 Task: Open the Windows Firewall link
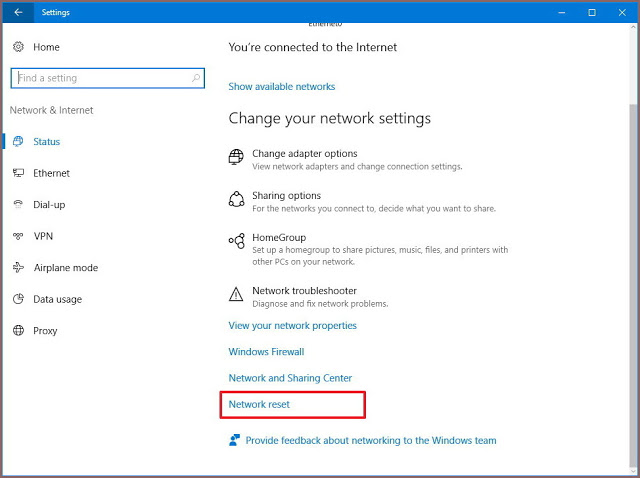coord(266,352)
